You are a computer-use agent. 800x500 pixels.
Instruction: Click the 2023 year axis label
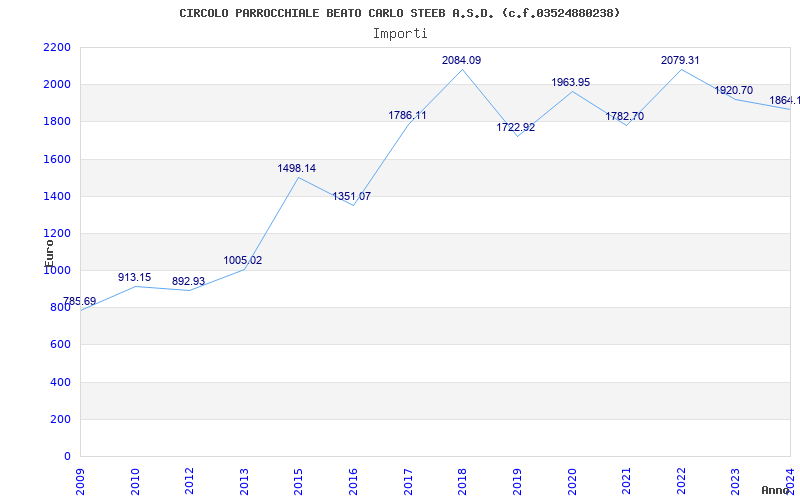[x=735, y=481]
